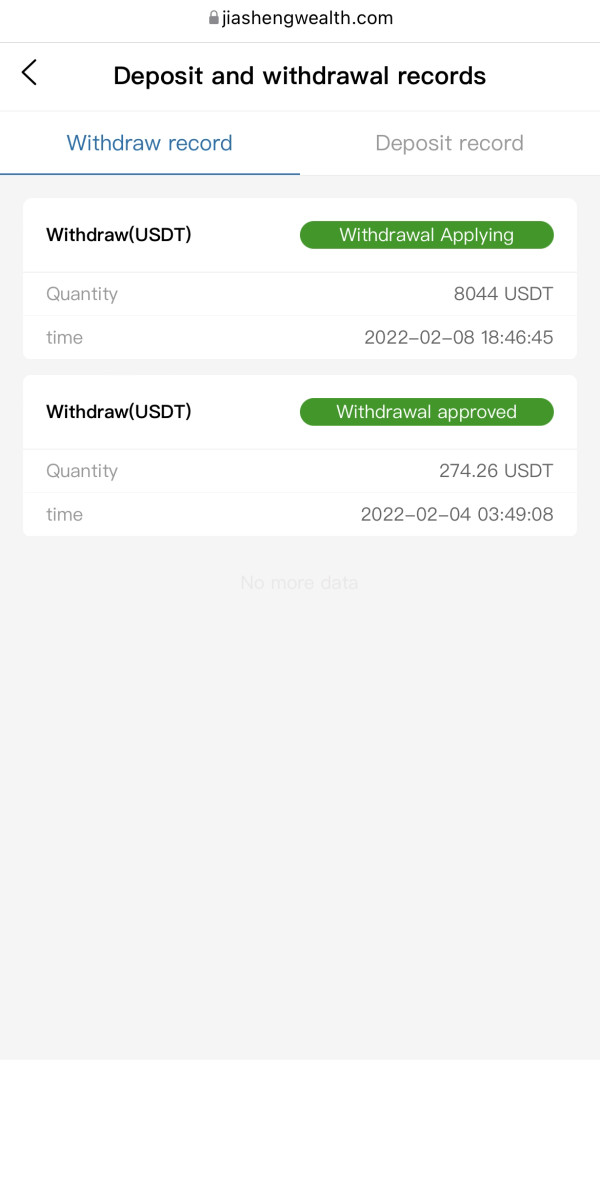The image size is (600, 1187).
Task: Tap the time label in second record
Action: pos(64,515)
